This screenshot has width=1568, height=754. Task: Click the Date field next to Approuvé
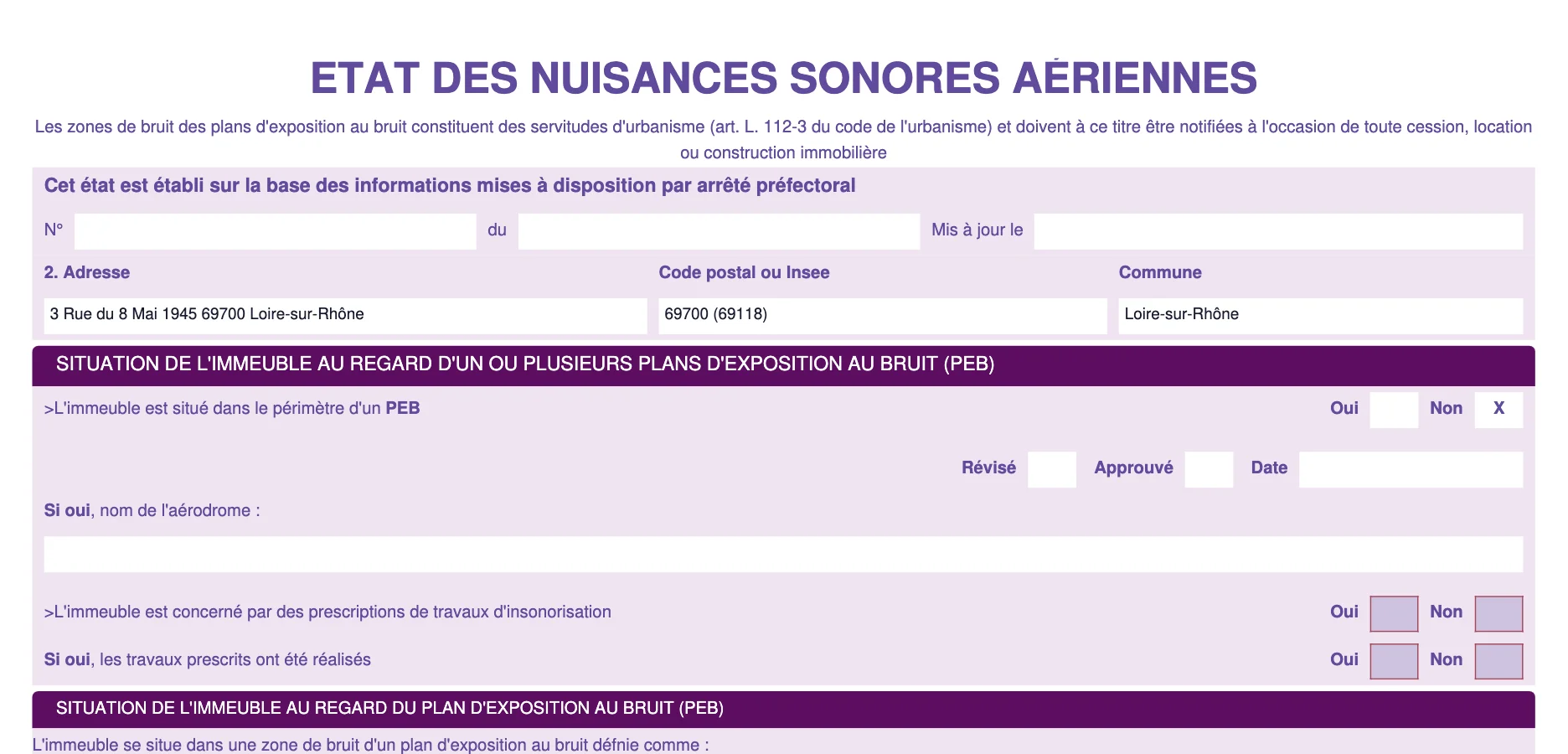click(x=1411, y=469)
